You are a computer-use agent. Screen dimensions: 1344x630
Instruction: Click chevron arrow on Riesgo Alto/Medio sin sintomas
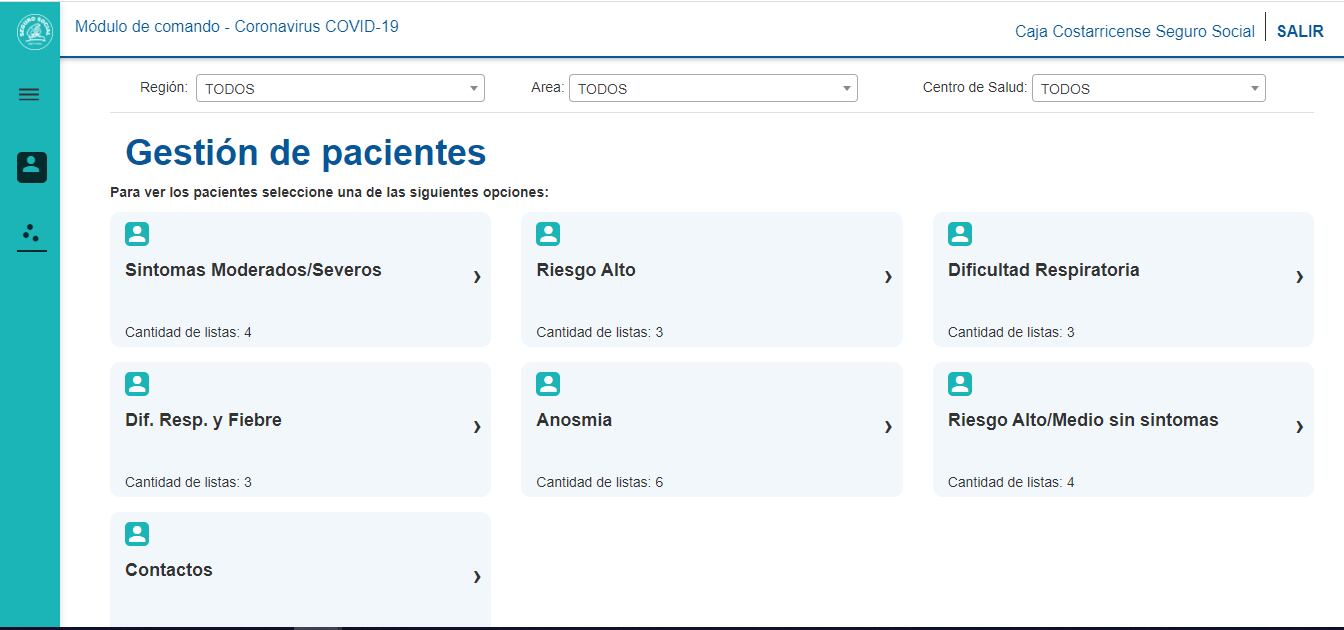pos(1299,427)
